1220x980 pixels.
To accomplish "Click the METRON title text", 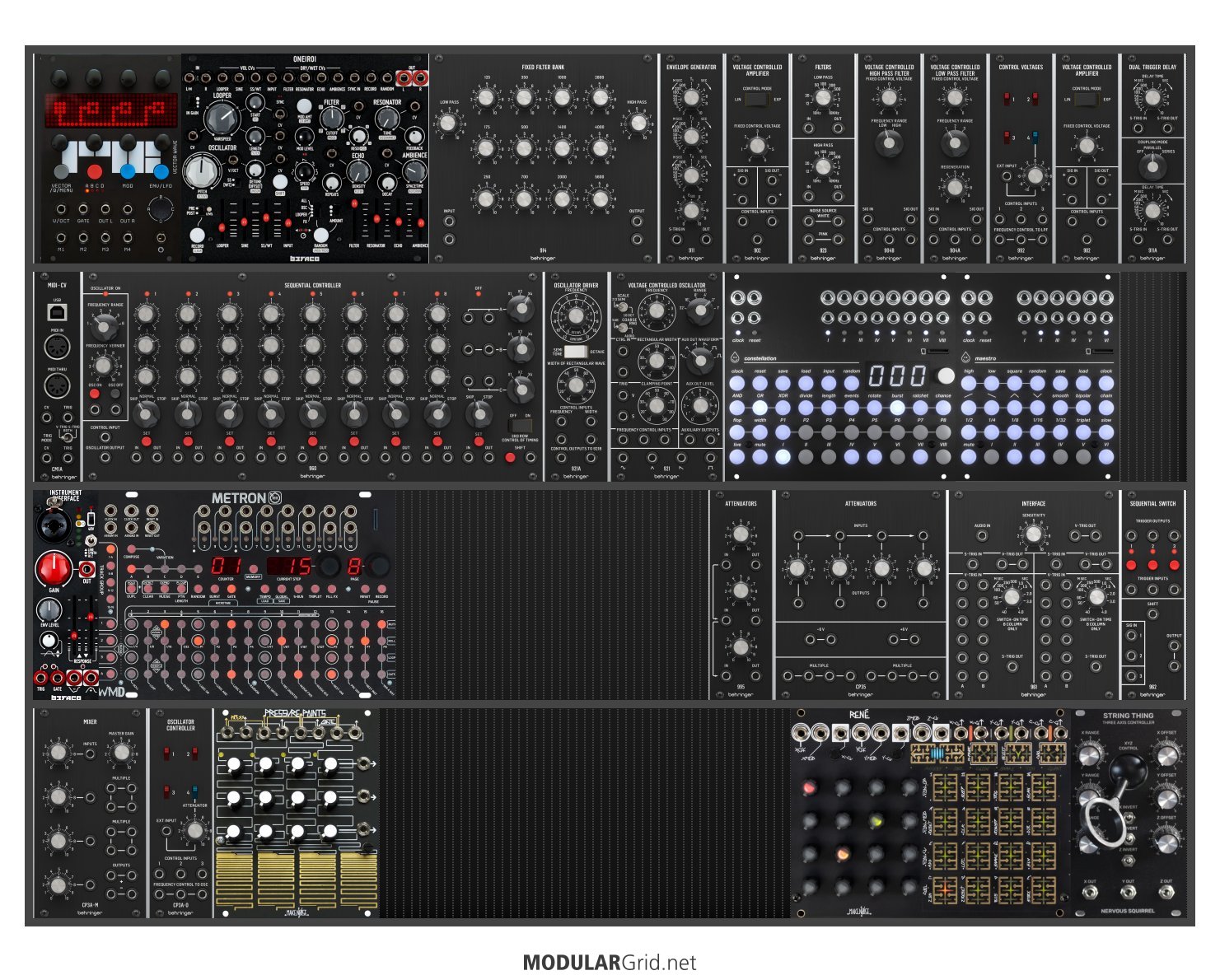I will (239, 498).
